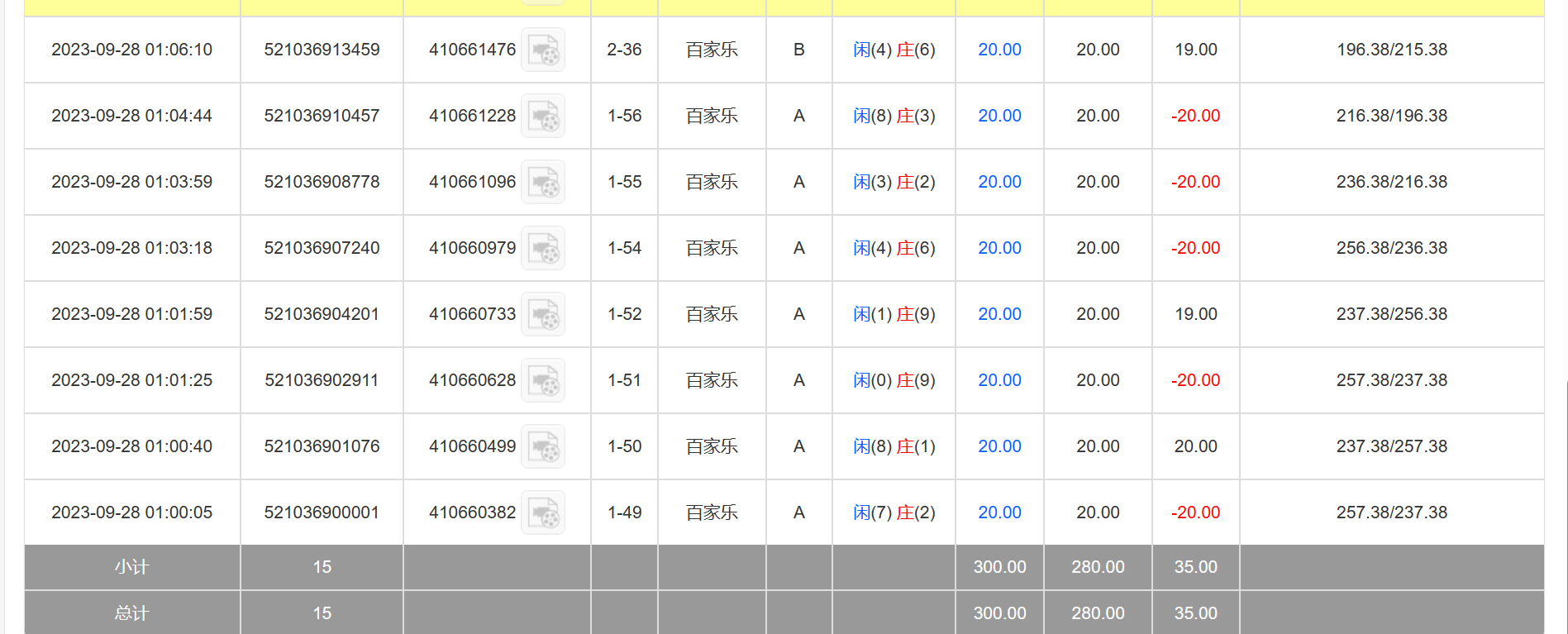Click bet amount 20.00 link for order 521036908778
The height and width of the screenshot is (634, 1568).
[x=999, y=182]
